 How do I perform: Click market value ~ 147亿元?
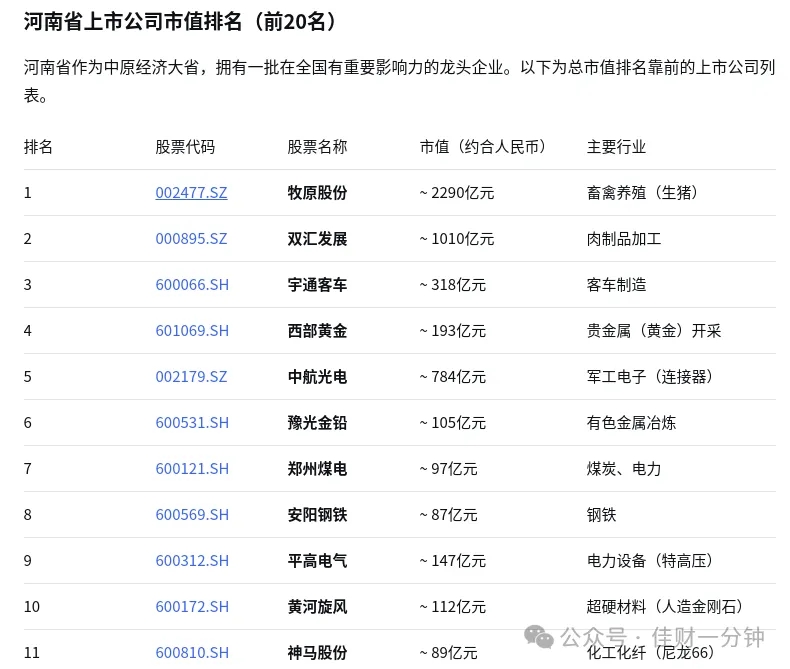pos(452,560)
